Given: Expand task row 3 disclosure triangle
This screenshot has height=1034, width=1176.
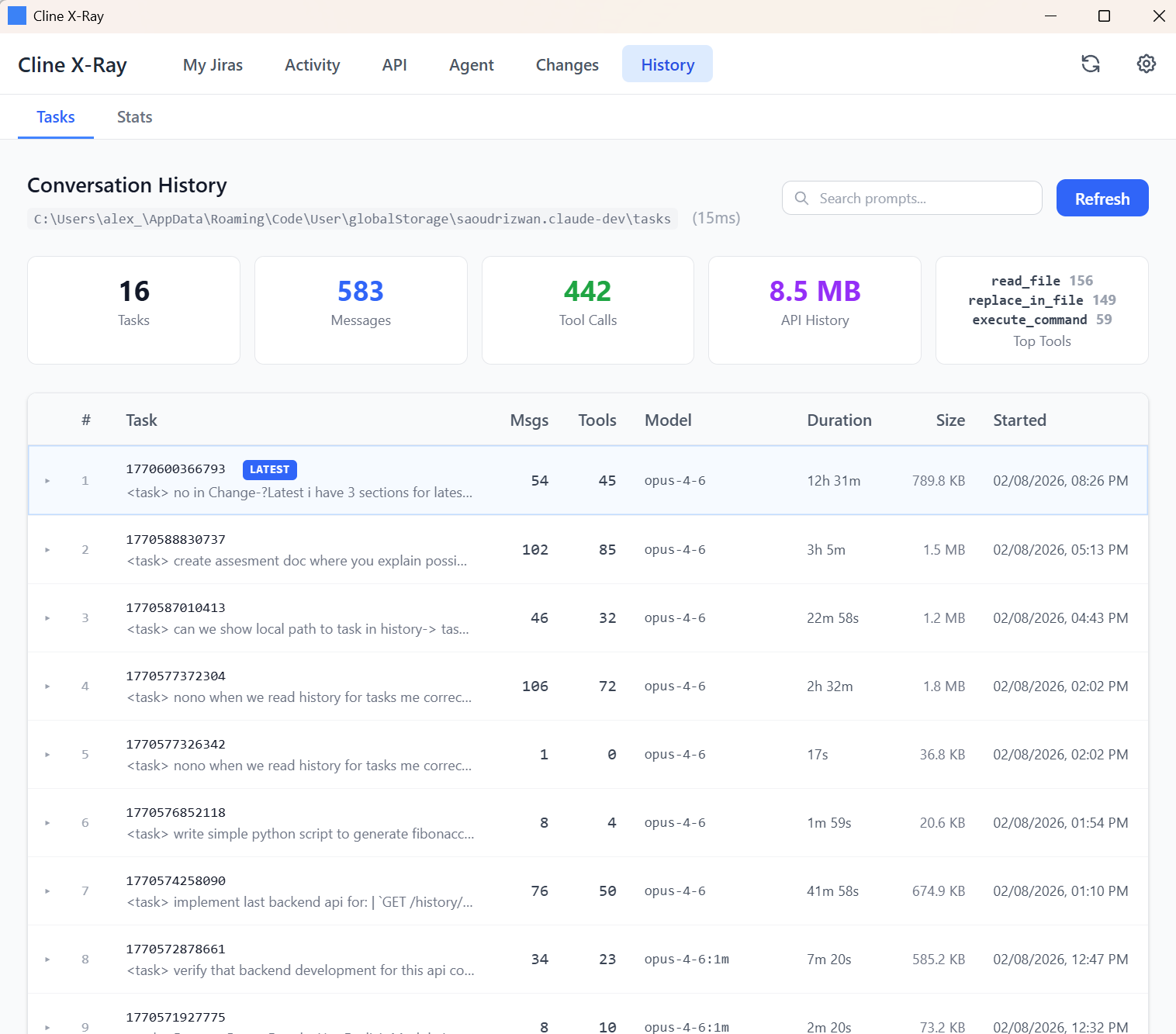Looking at the screenshot, I should [47, 618].
